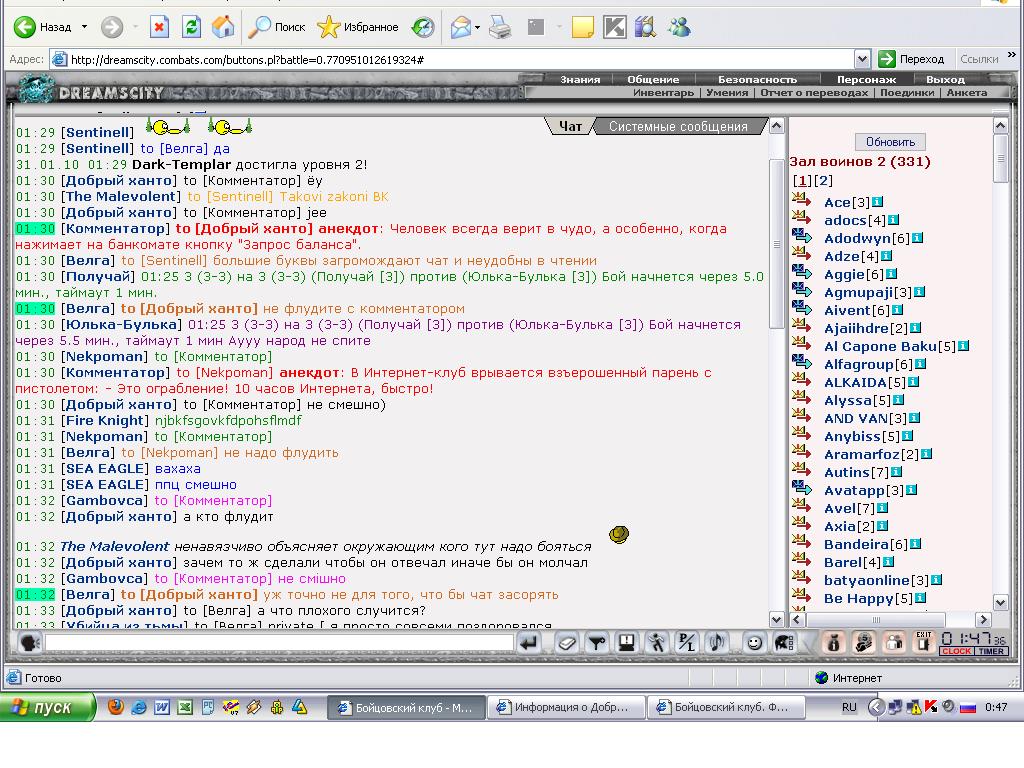Refresh the page with the reload icon
This screenshot has width=1024, height=768.
[191, 27]
